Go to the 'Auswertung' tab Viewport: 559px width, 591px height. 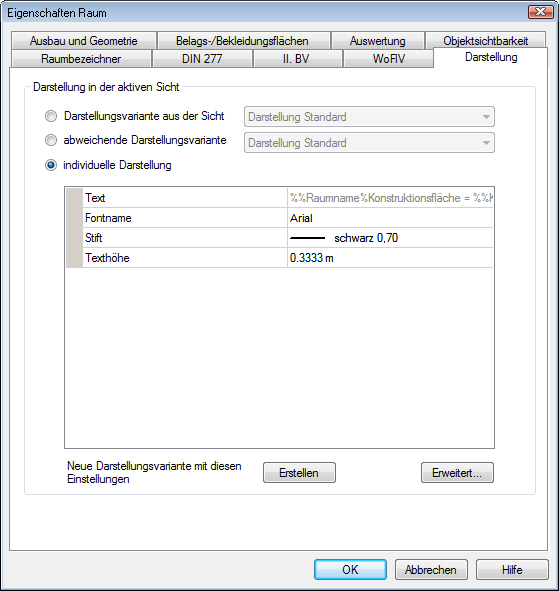click(378, 40)
